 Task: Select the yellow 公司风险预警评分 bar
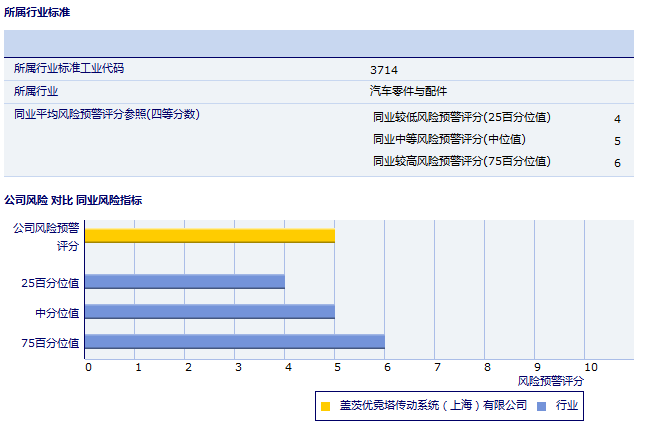(210, 236)
